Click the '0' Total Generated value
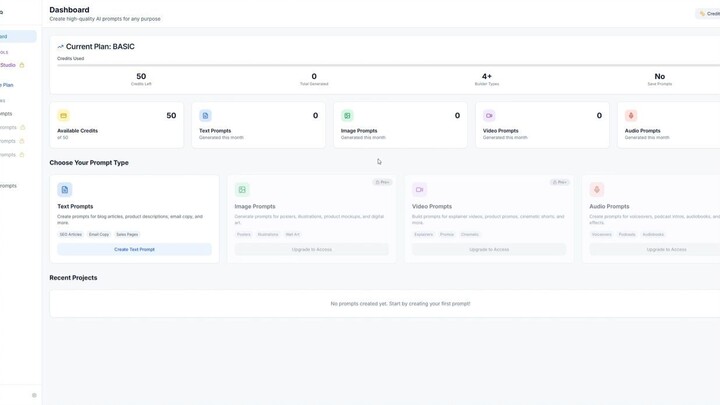Viewport: 720px width, 405px height. [314, 76]
